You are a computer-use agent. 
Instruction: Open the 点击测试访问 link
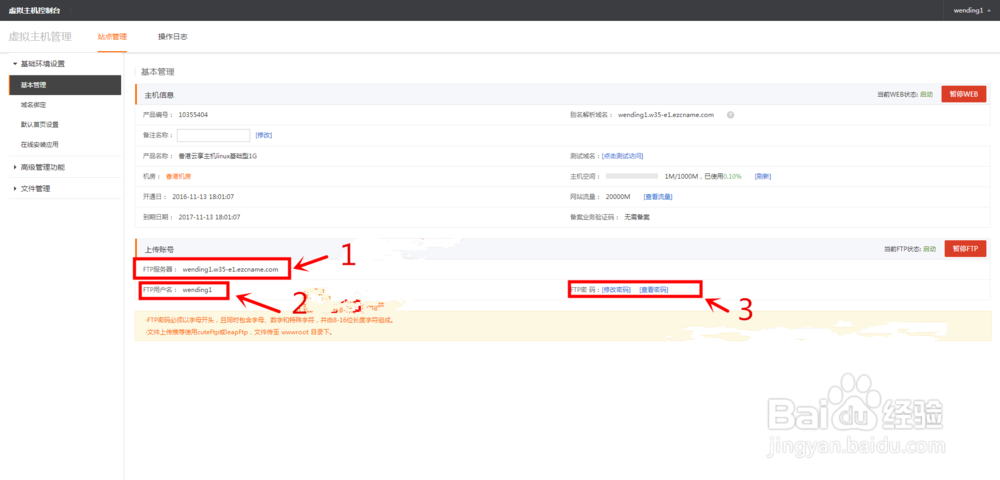(622, 156)
